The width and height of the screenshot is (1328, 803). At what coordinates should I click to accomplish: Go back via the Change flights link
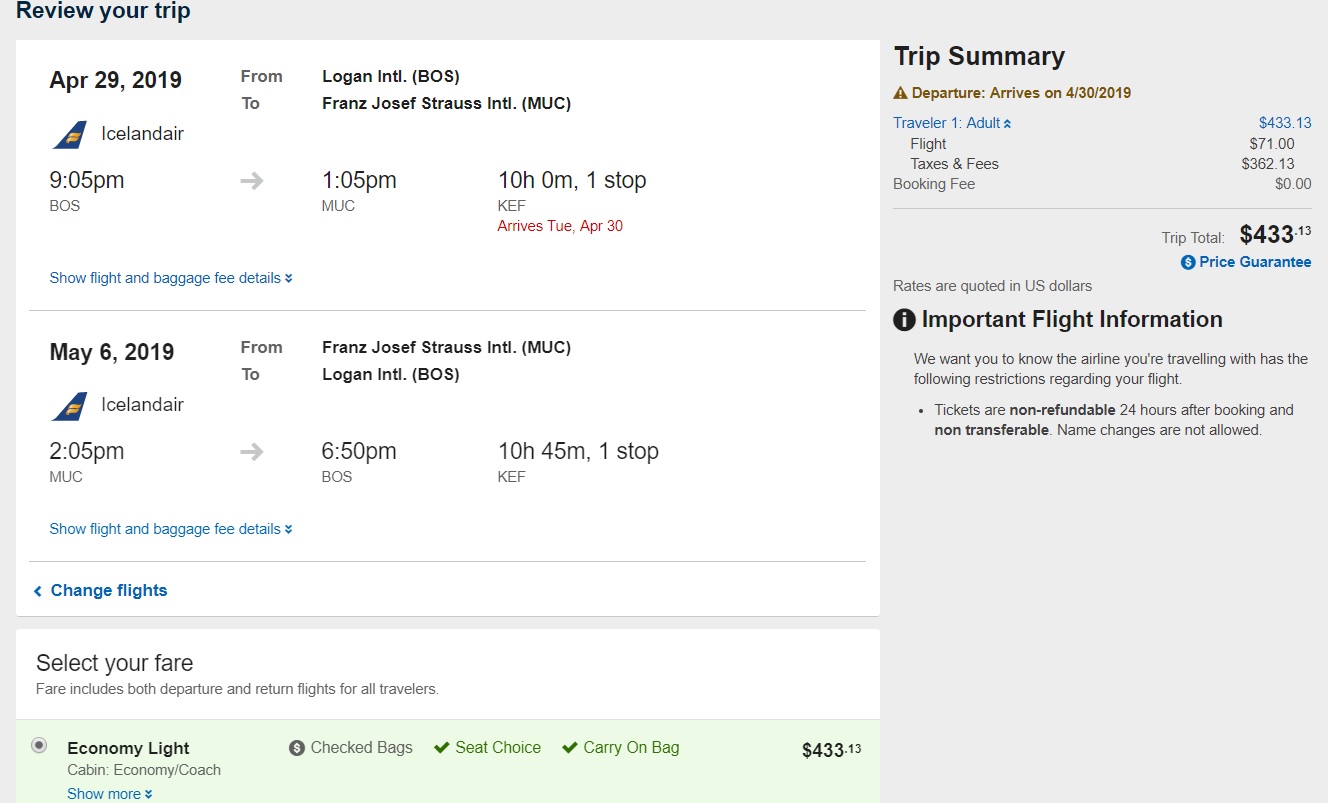pyautogui.click(x=108, y=591)
